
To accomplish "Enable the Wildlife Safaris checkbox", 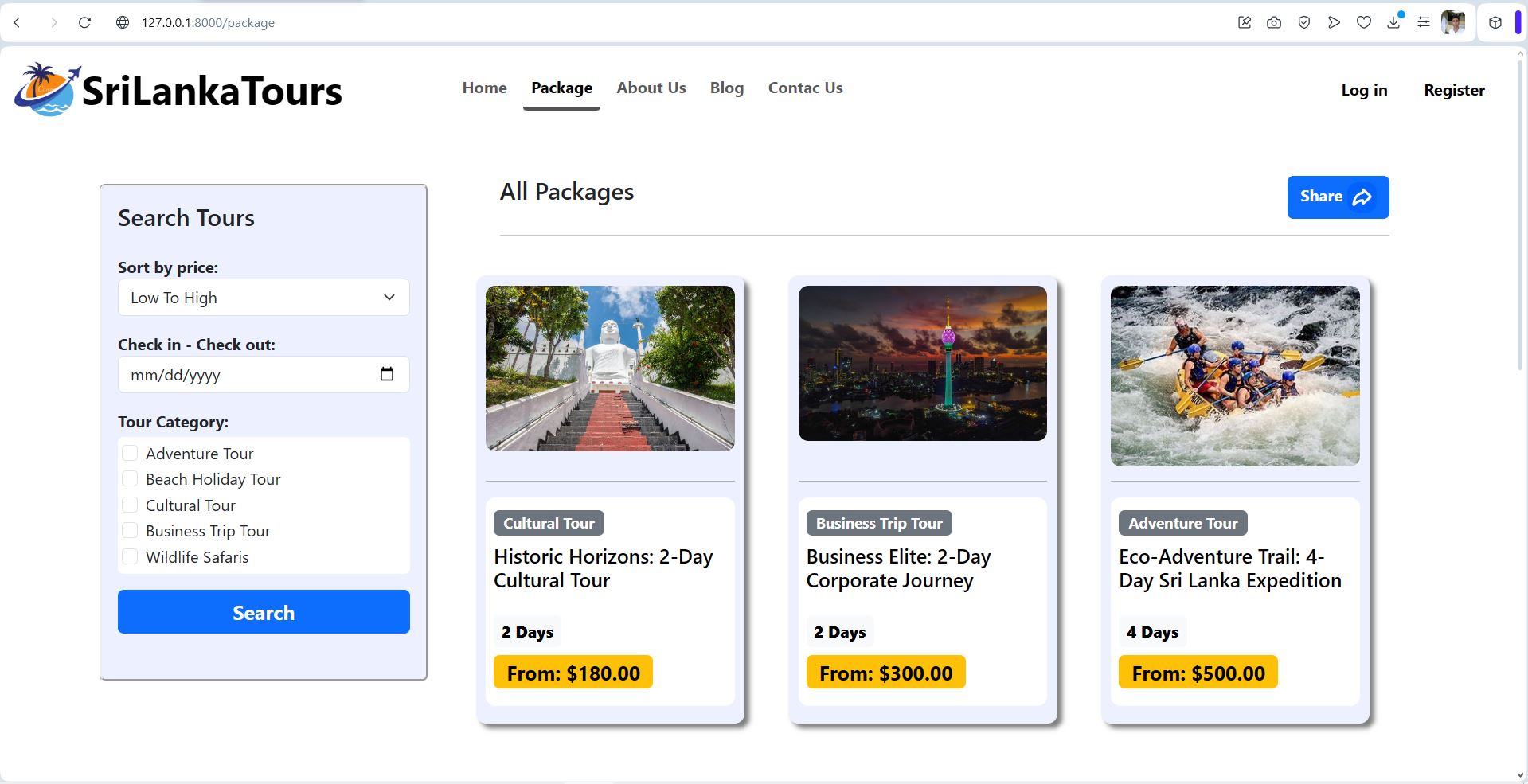I will click(130, 556).
